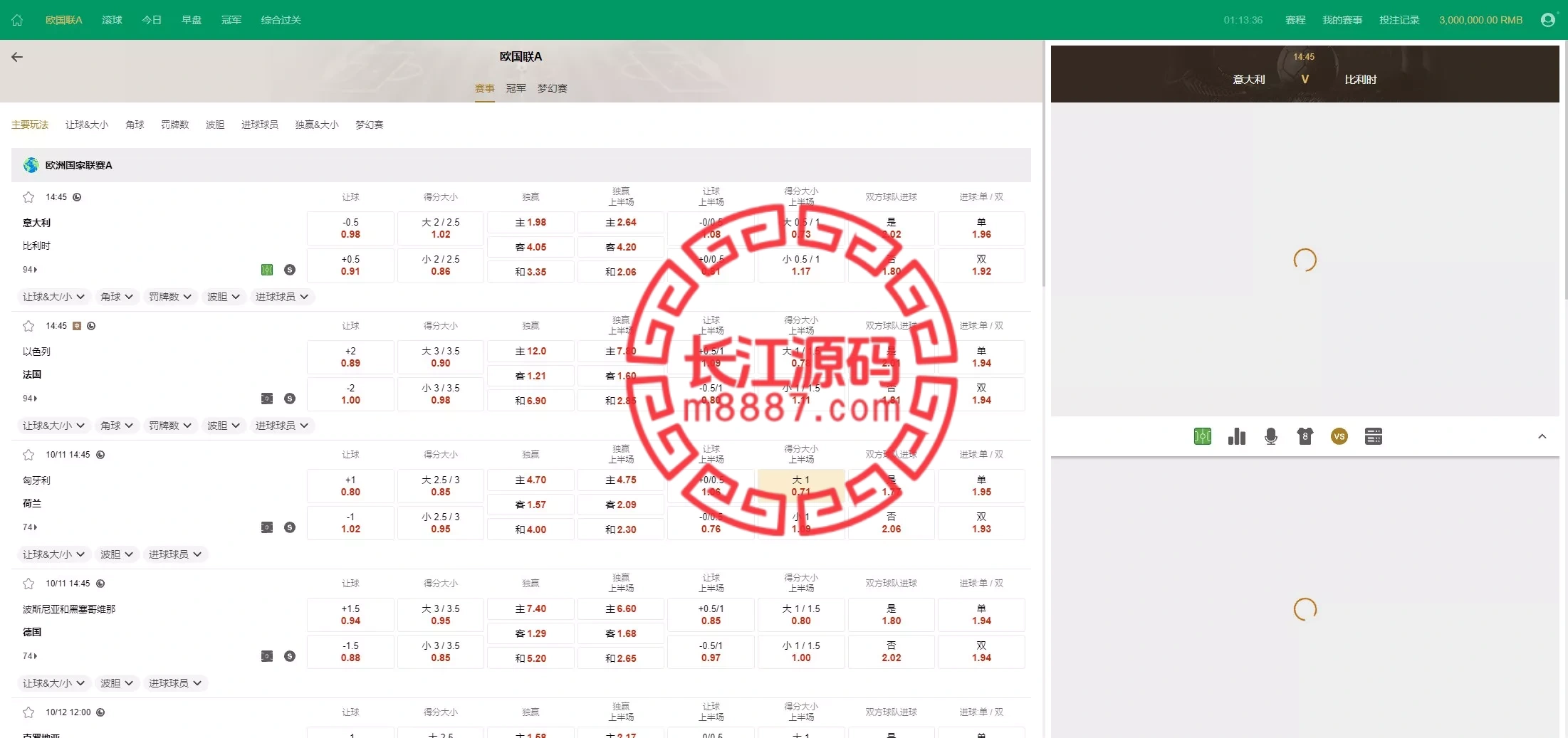Bet on 单 1.96 for 意大利 match
This screenshot has width=1568, height=738.
coord(981,228)
